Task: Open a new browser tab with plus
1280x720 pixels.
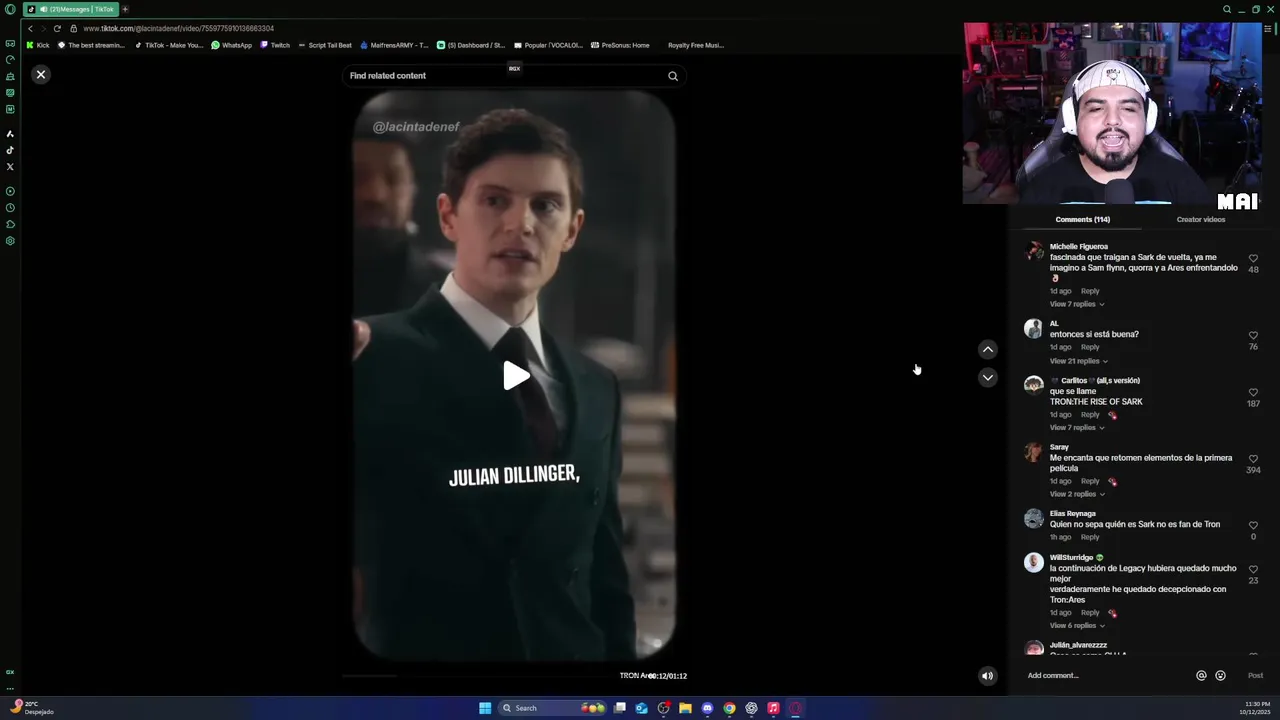Action: 125,9
